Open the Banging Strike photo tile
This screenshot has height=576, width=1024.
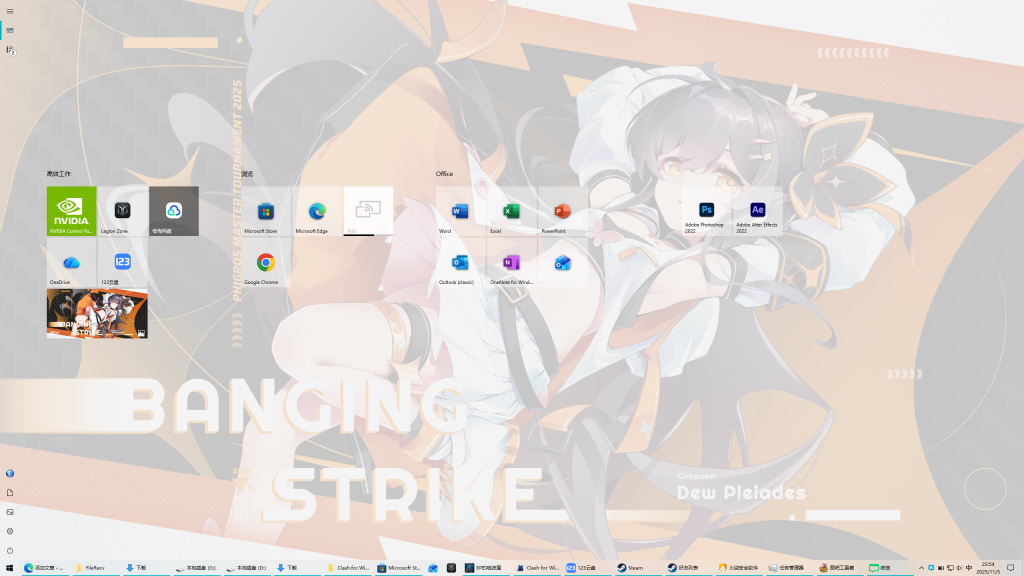[97, 314]
